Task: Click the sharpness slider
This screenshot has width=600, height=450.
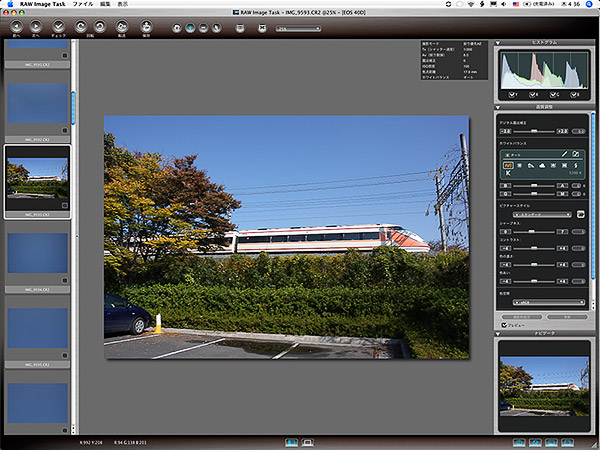Action: point(534,232)
